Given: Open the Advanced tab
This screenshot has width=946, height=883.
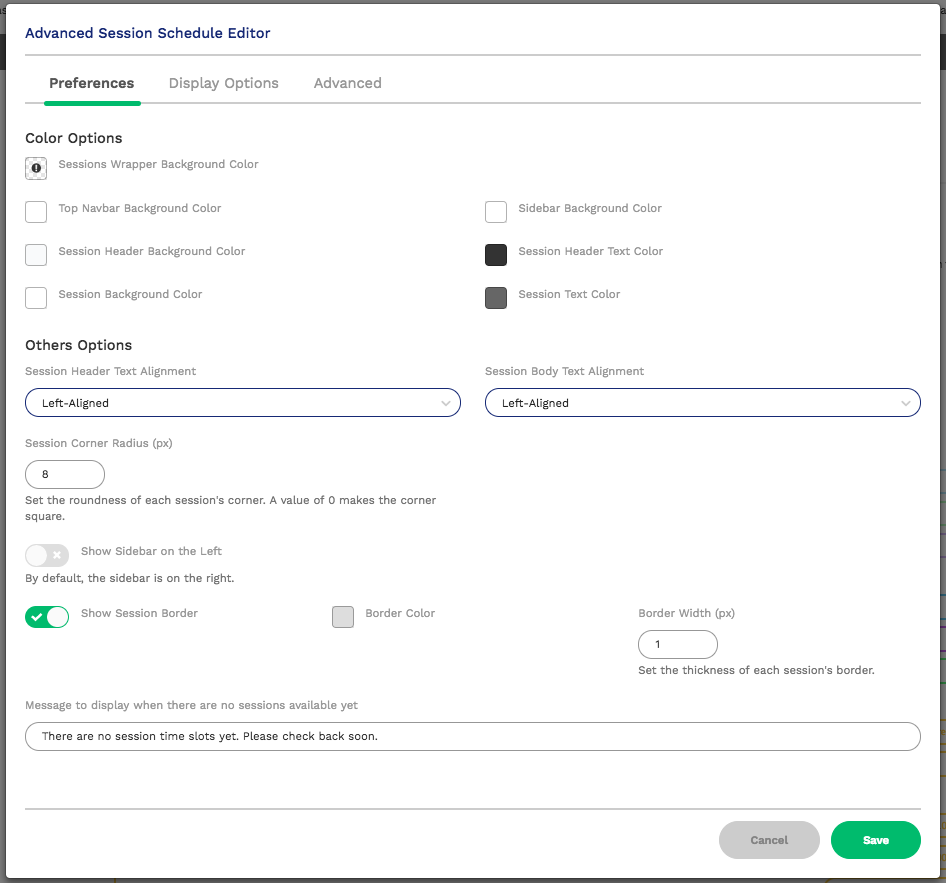Looking at the screenshot, I should [x=347, y=83].
